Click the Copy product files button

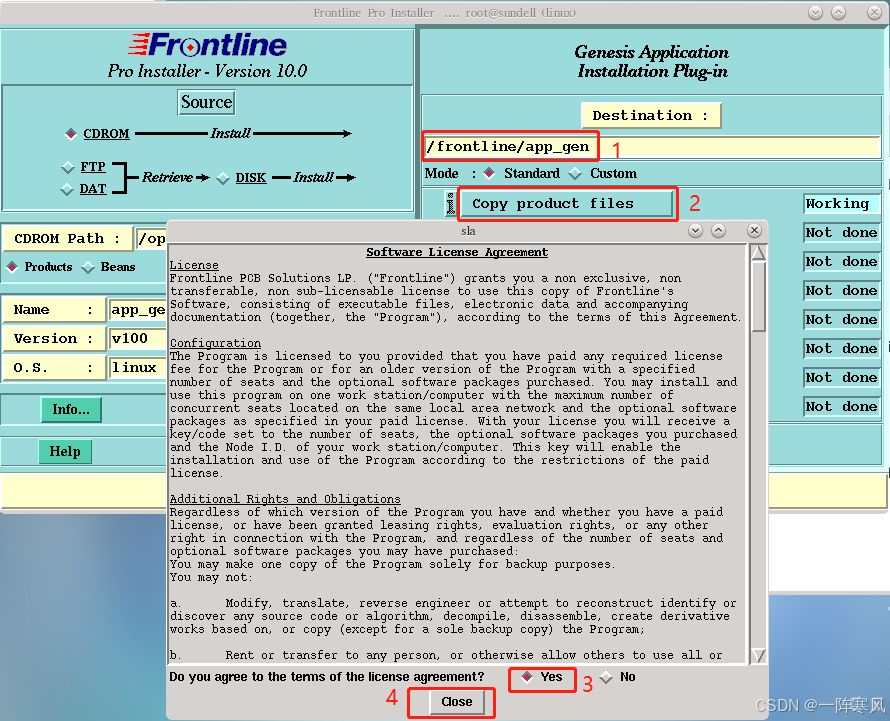pyautogui.click(x=565, y=204)
